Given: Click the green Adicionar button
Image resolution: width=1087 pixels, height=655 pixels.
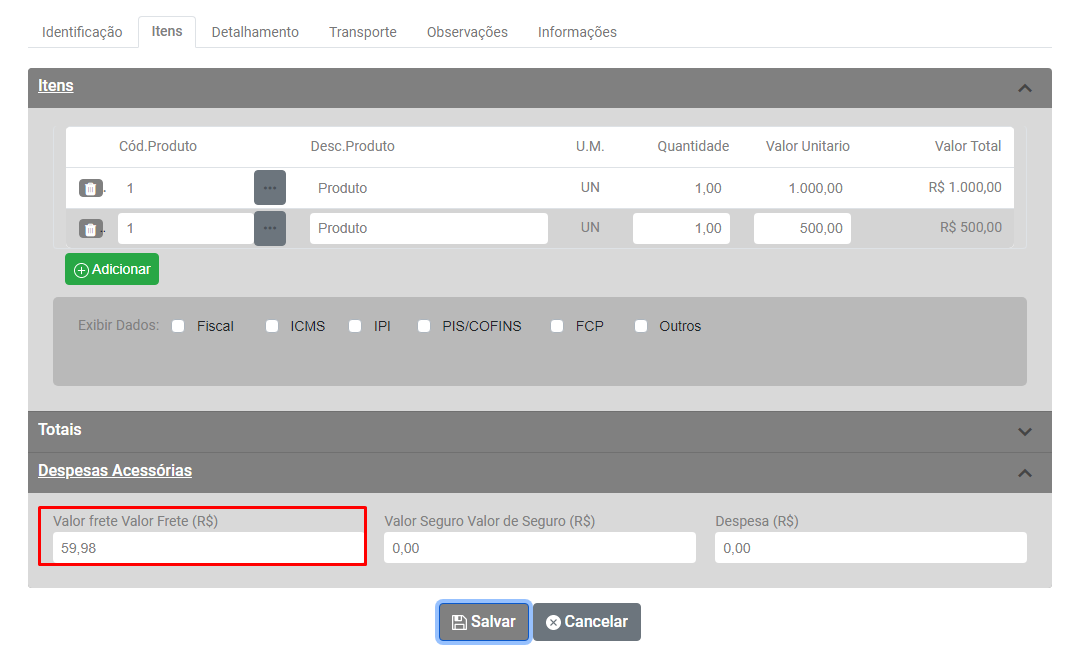Looking at the screenshot, I should (x=112, y=269).
